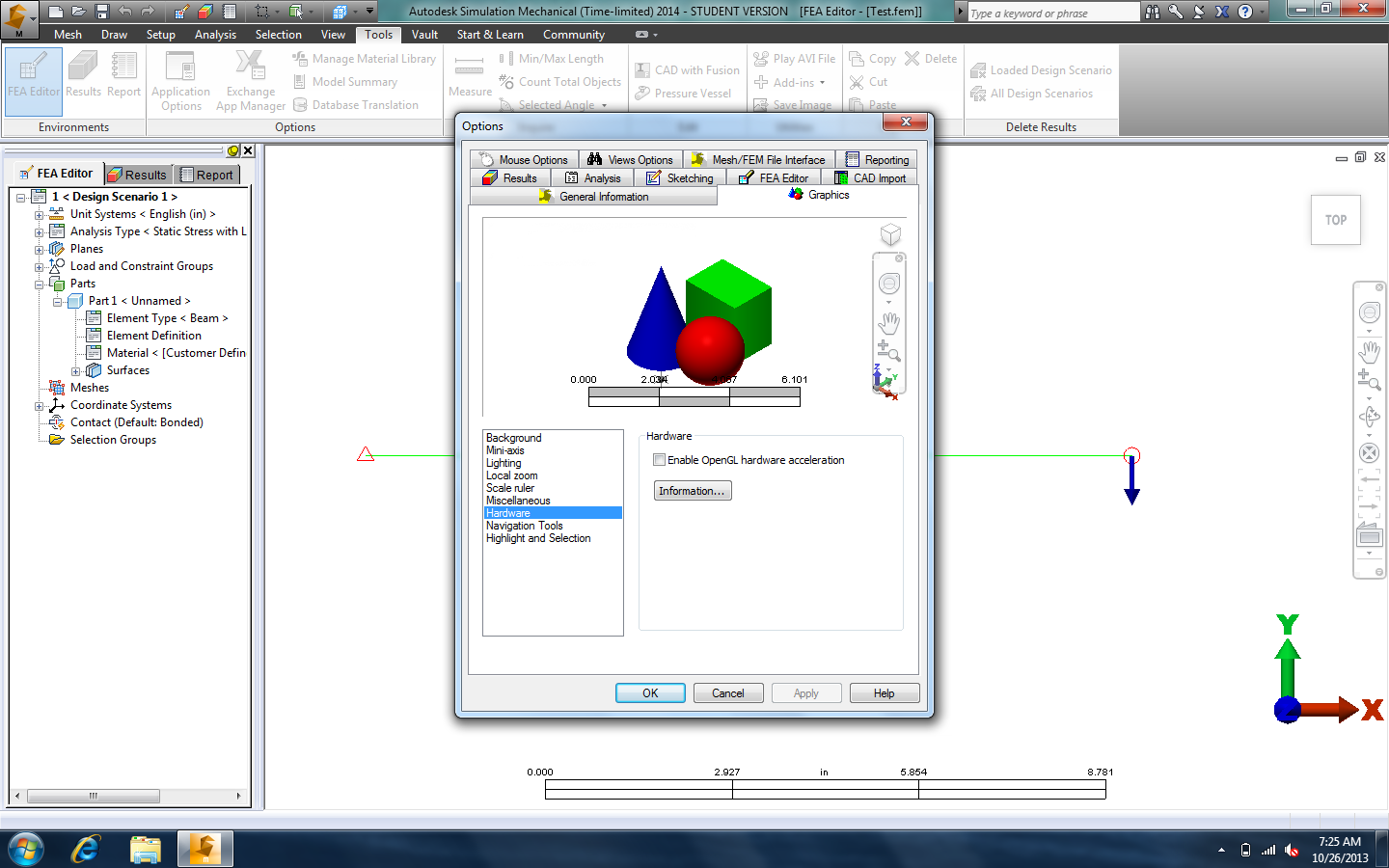The height and width of the screenshot is (868, 1389).
Task: Open Application Options in ribbon
Action: click(x=180, y=82)
